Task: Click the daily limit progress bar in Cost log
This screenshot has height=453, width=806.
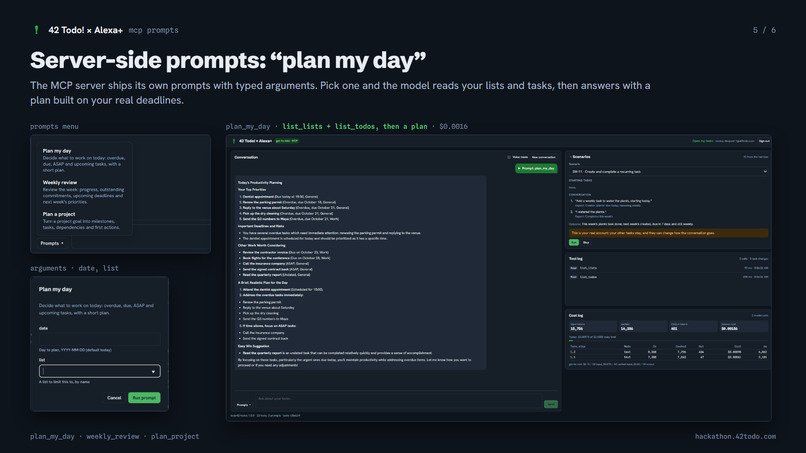Action: [668, 340]
